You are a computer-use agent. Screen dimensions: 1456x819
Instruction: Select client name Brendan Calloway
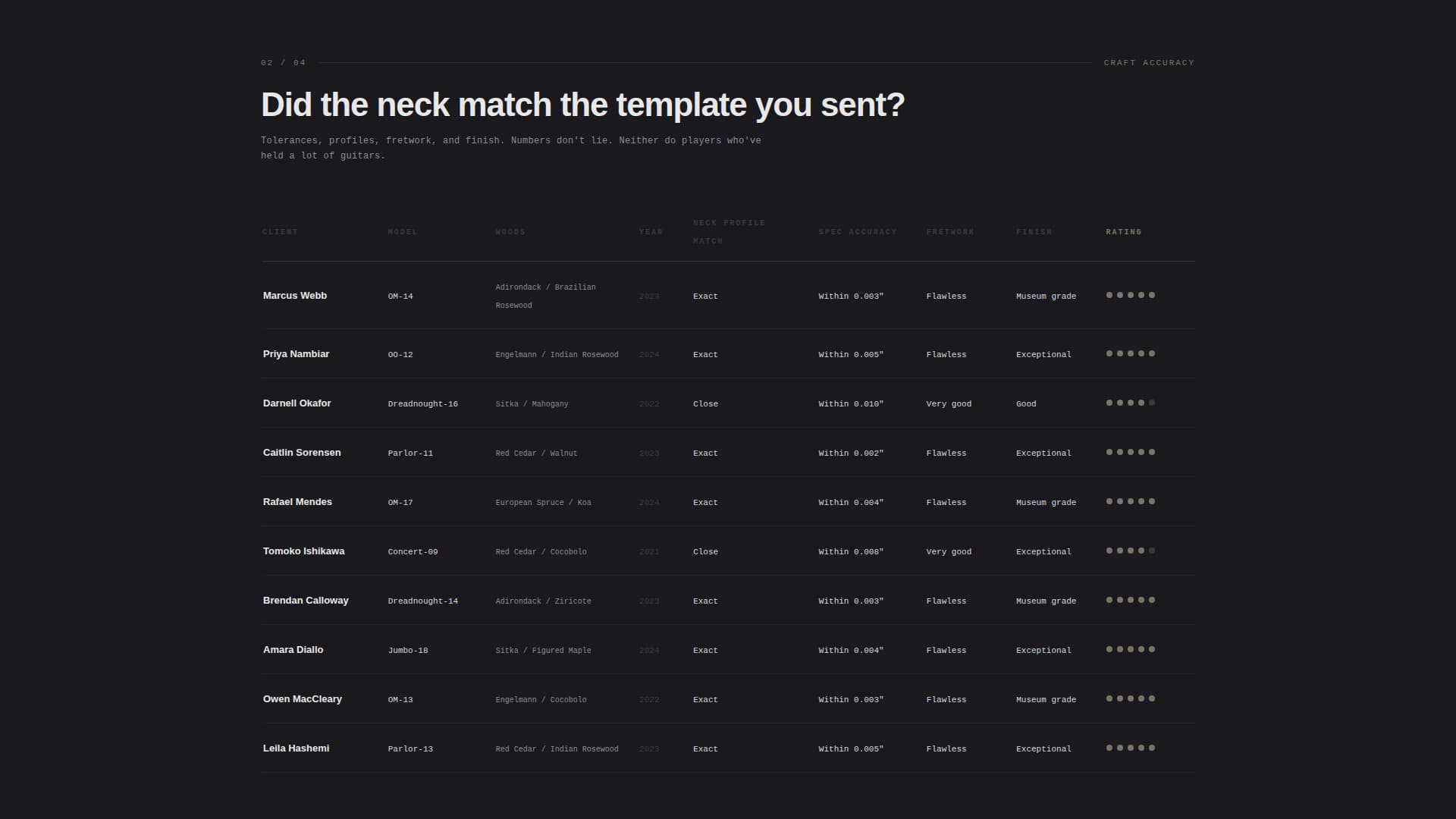pos(306,601)
